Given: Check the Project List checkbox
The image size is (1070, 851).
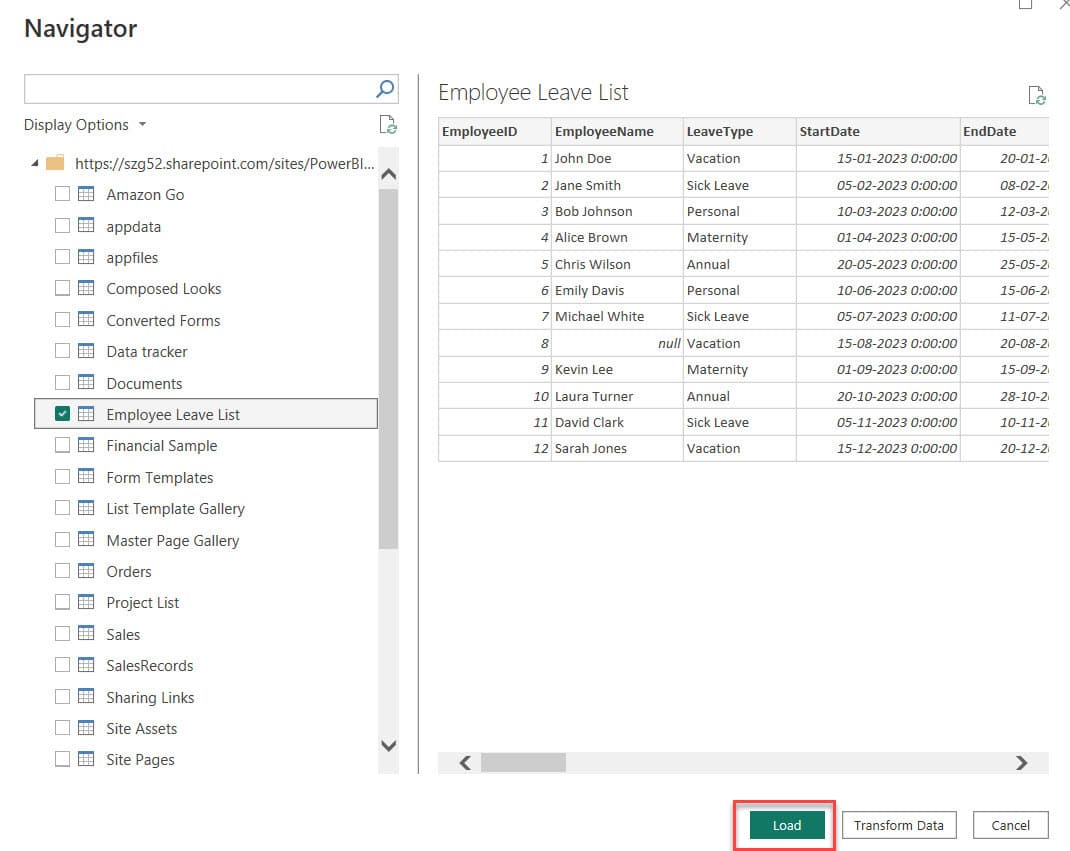Looking at the screenshot, I should pos(62,602).
